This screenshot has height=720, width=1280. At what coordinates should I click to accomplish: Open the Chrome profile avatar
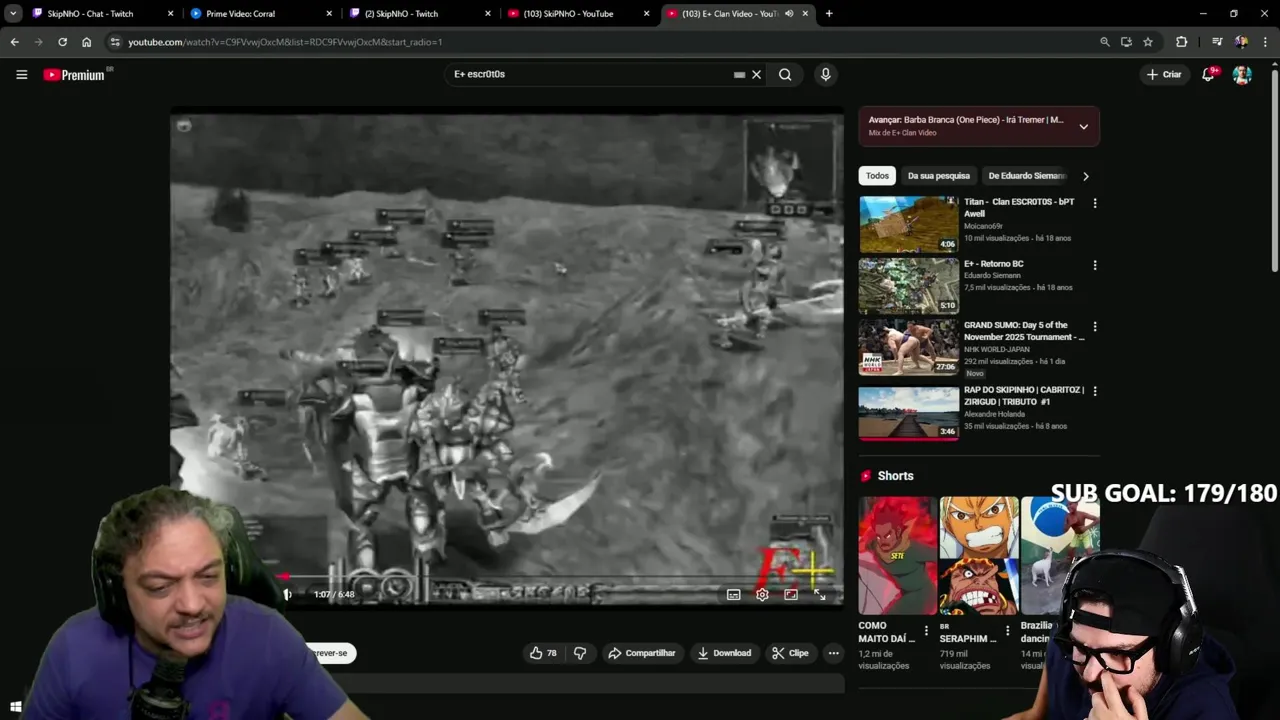click(x=1241, y=42)
